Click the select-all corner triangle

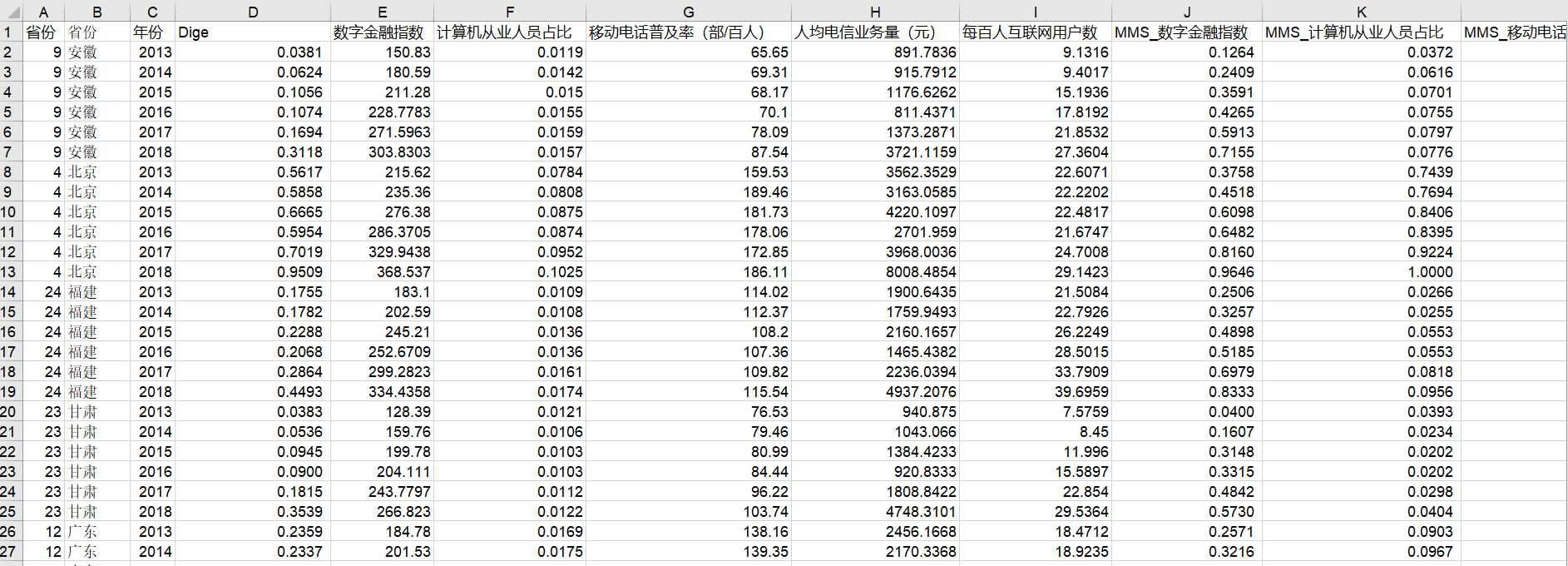pyautogui.click(x=12, y=12)
